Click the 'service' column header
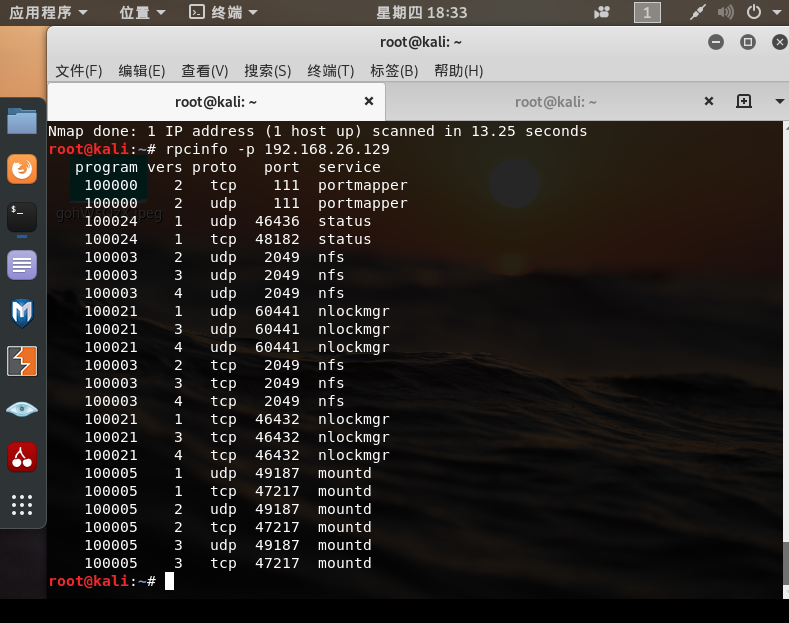Viewport: 789px width, 623px height. 349,167
